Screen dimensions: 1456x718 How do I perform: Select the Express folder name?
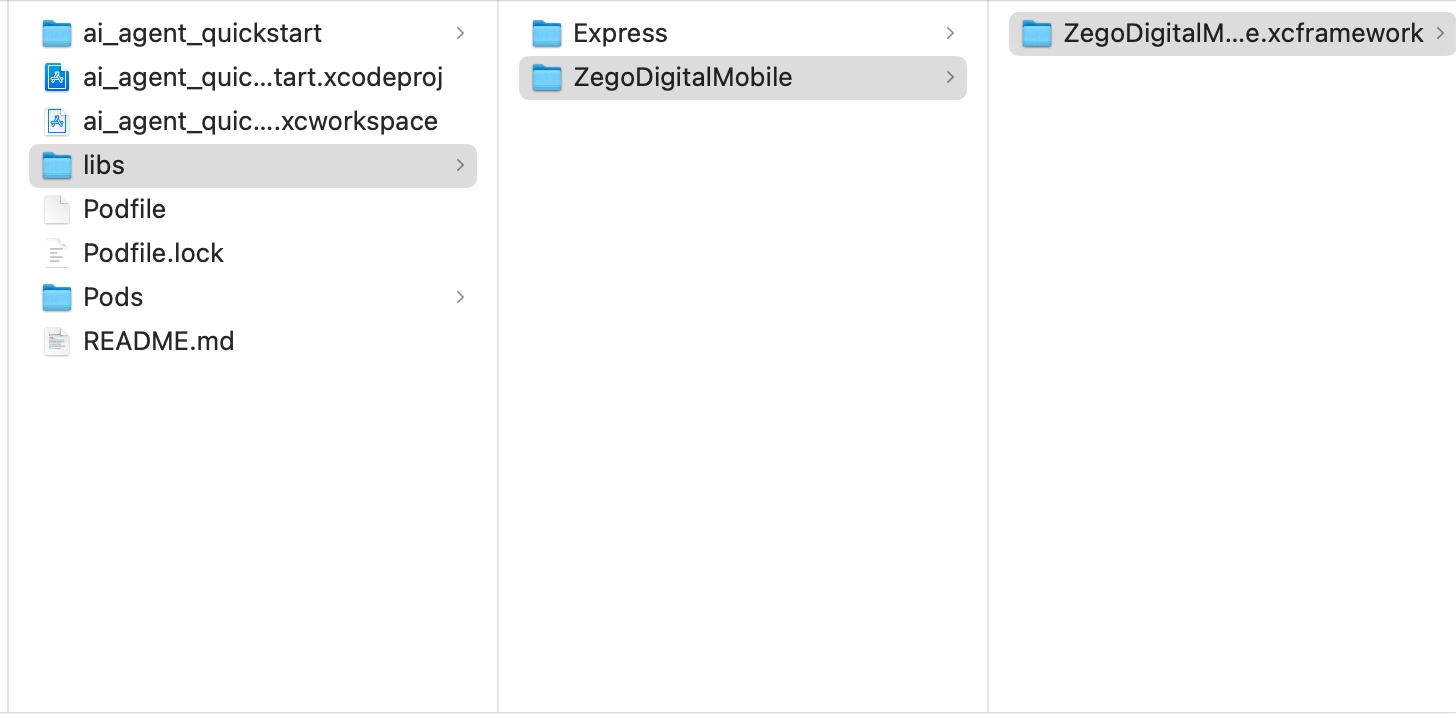[620, 34]
